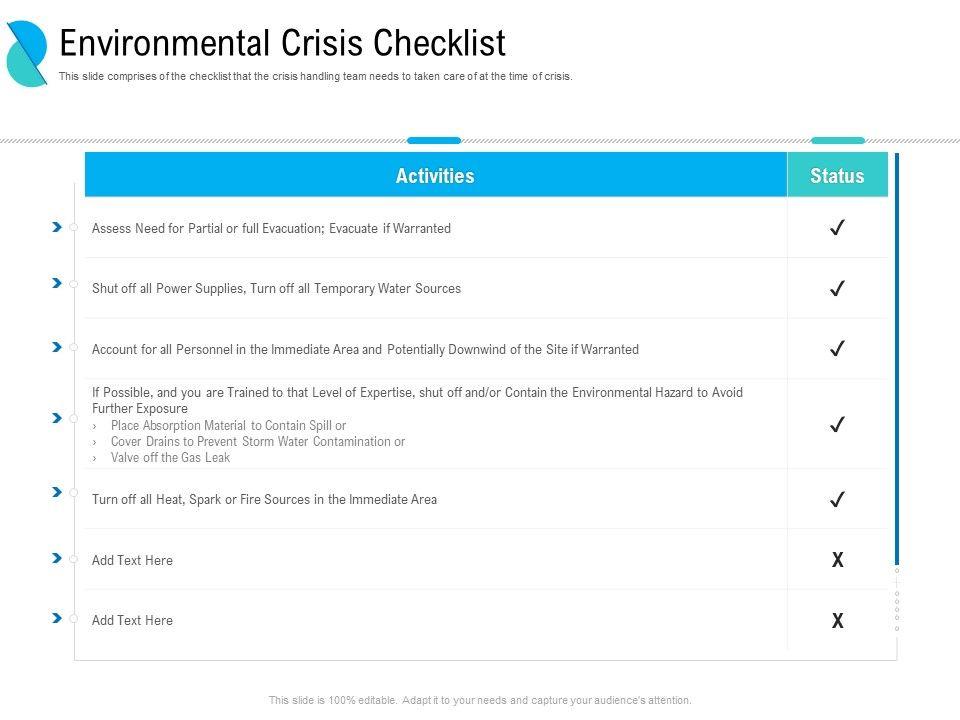The height and width of the screenshot is (720, 960).
Task: Toggle the checkmark for the evacuation row
Action: point(838,228)
